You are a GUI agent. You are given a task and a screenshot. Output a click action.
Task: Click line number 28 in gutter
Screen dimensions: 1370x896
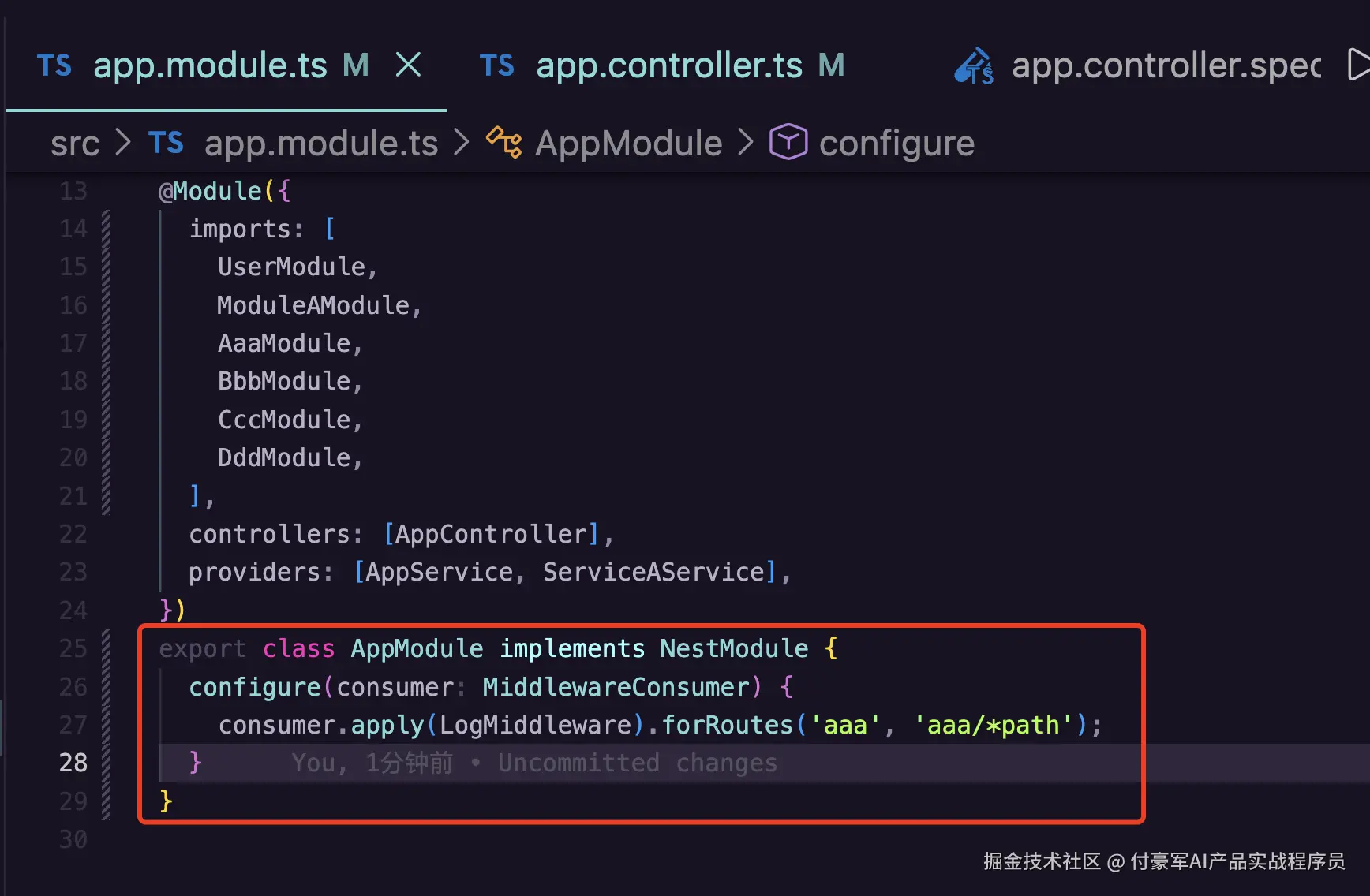pyautogui.click(x=73, y=763)
